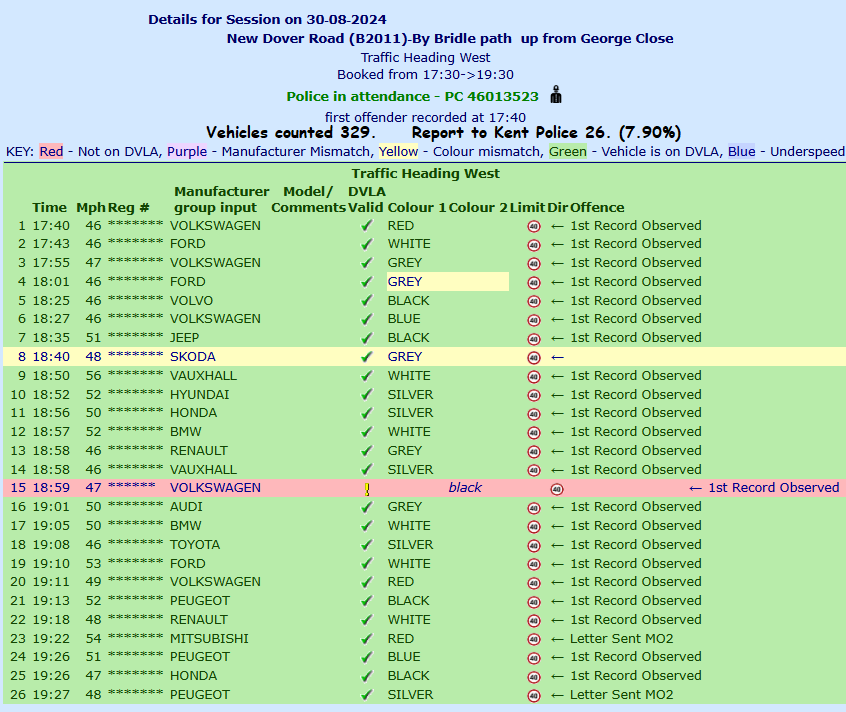Click 19:27 time in row 26
The image size is (846, 712).
click(x=51, y=695)
